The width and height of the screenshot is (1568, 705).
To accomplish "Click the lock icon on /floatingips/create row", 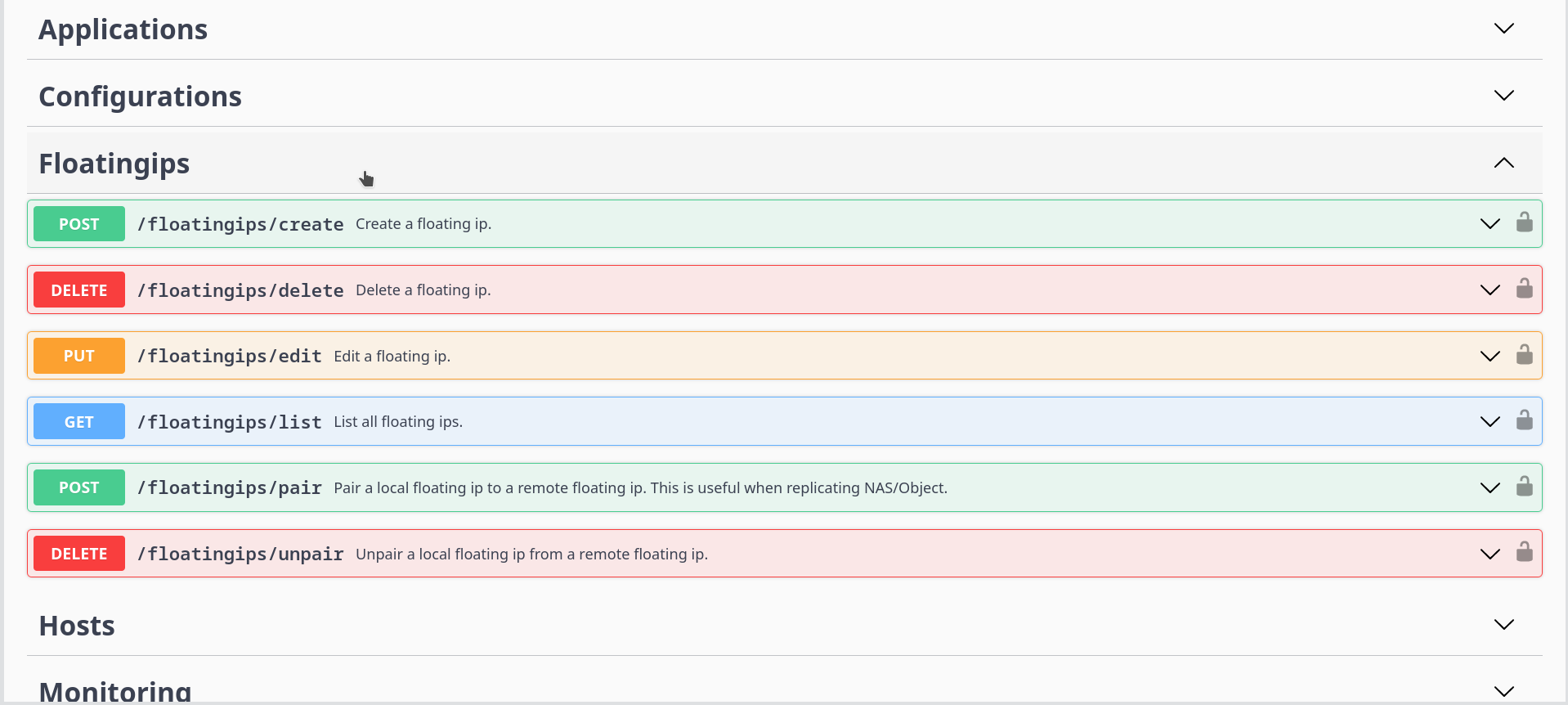I will point(1524,222).
